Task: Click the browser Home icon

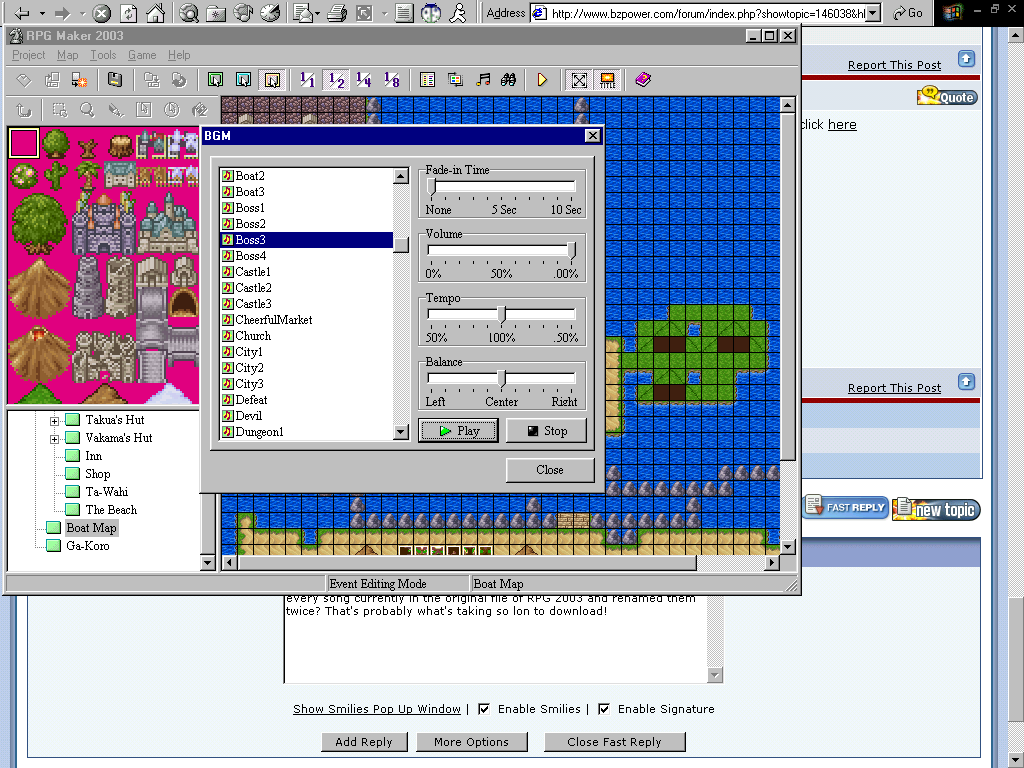Action: 155,12
